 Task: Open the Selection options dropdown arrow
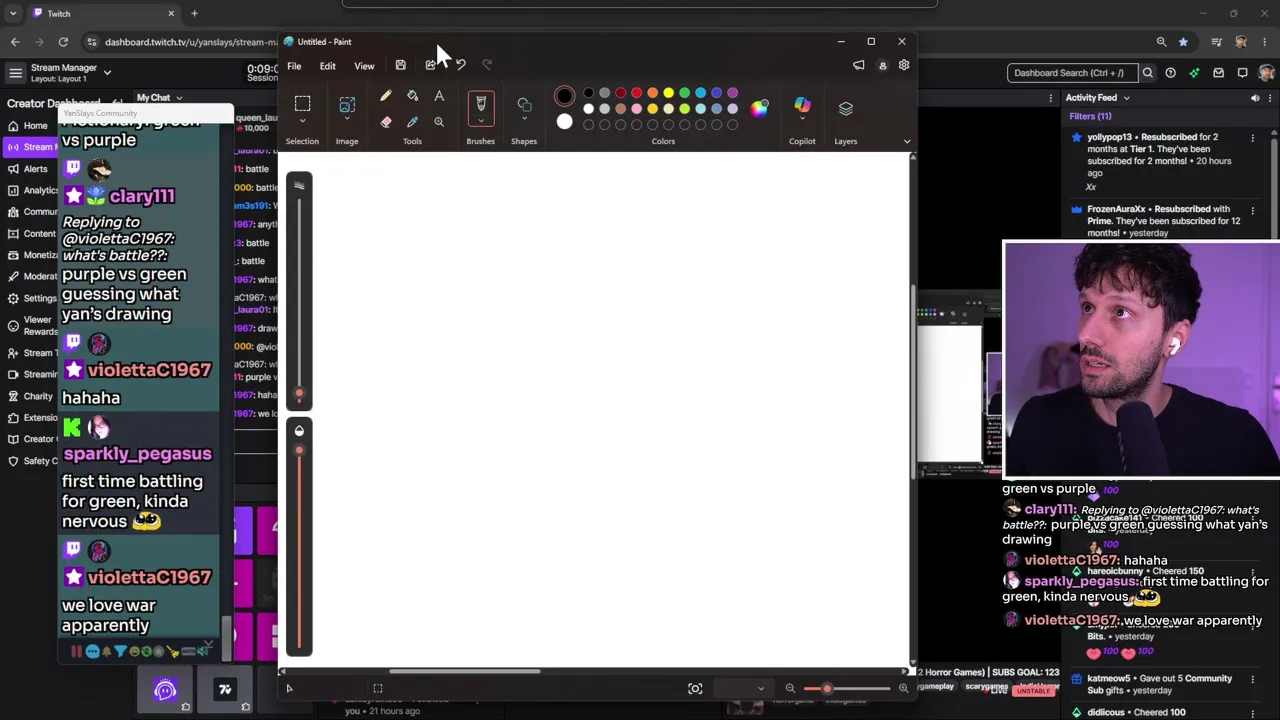click(302, 121)
